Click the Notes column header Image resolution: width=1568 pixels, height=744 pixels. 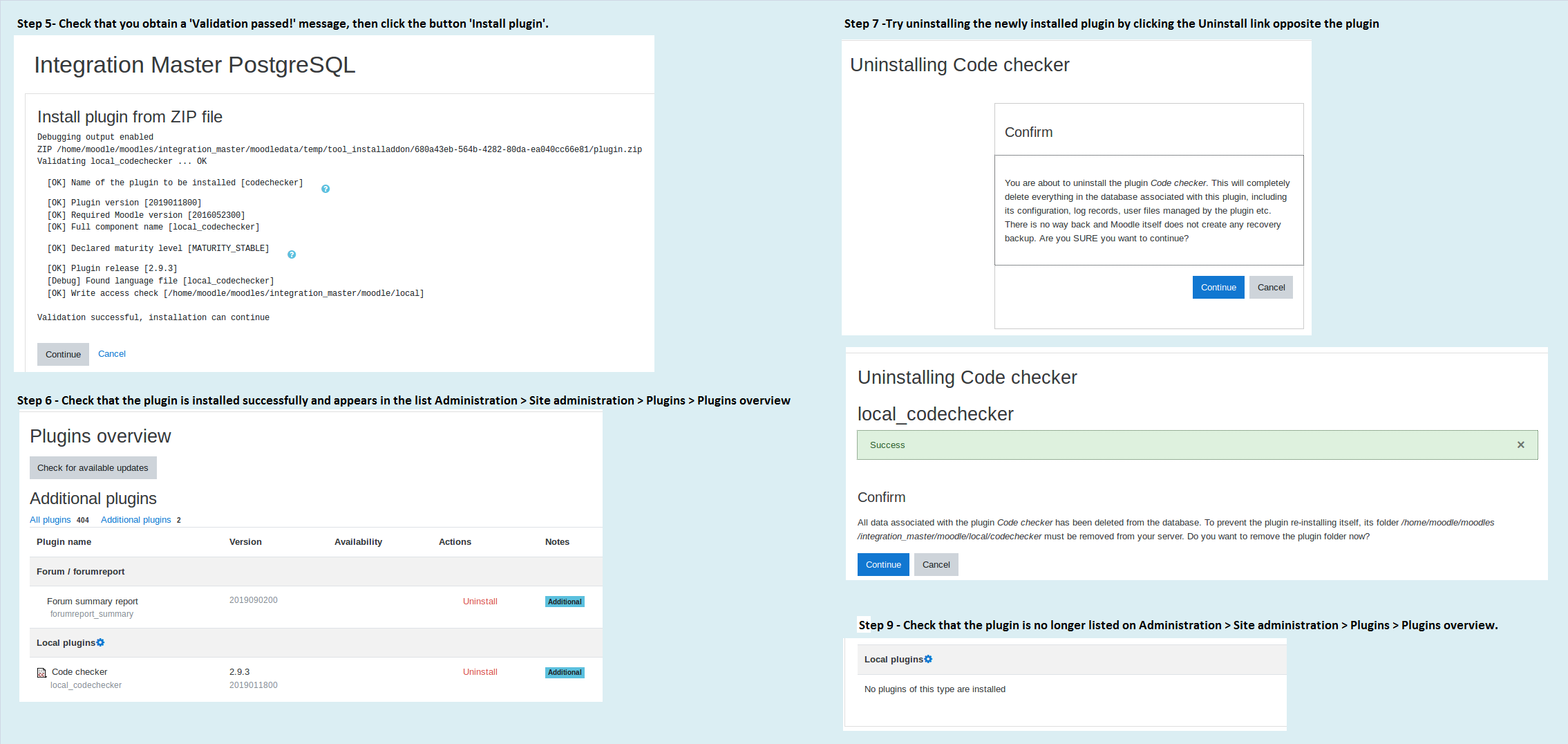(x=557, y=541)
